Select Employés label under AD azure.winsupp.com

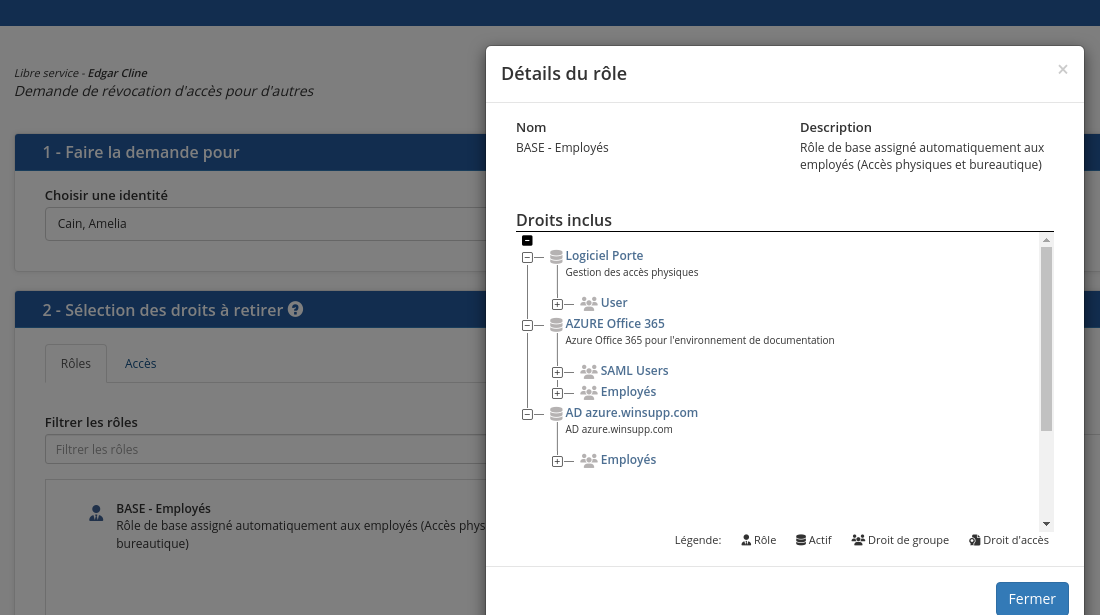pyautogui.click(x=628, y=459)
